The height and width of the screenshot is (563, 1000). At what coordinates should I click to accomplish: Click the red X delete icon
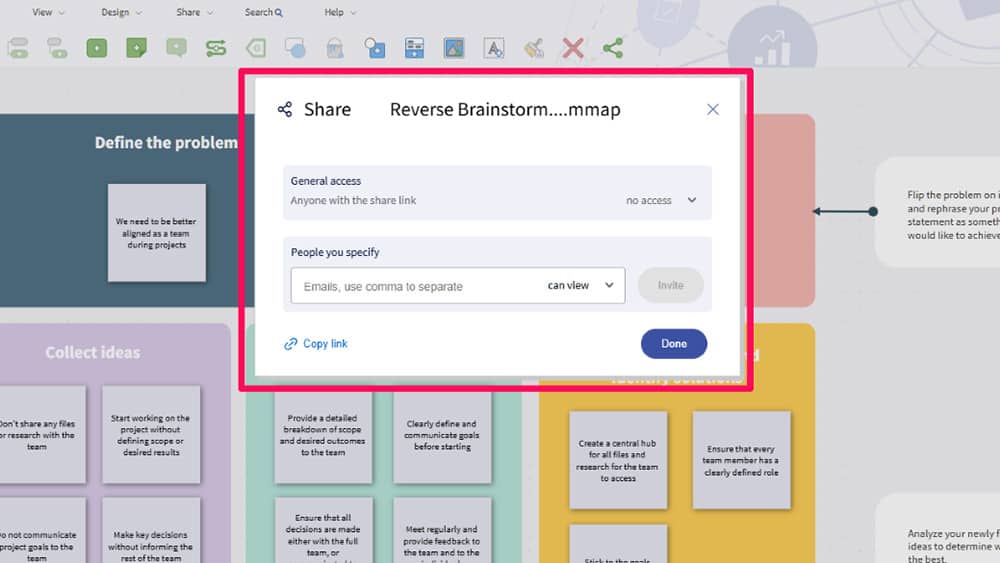coord(573,48)
